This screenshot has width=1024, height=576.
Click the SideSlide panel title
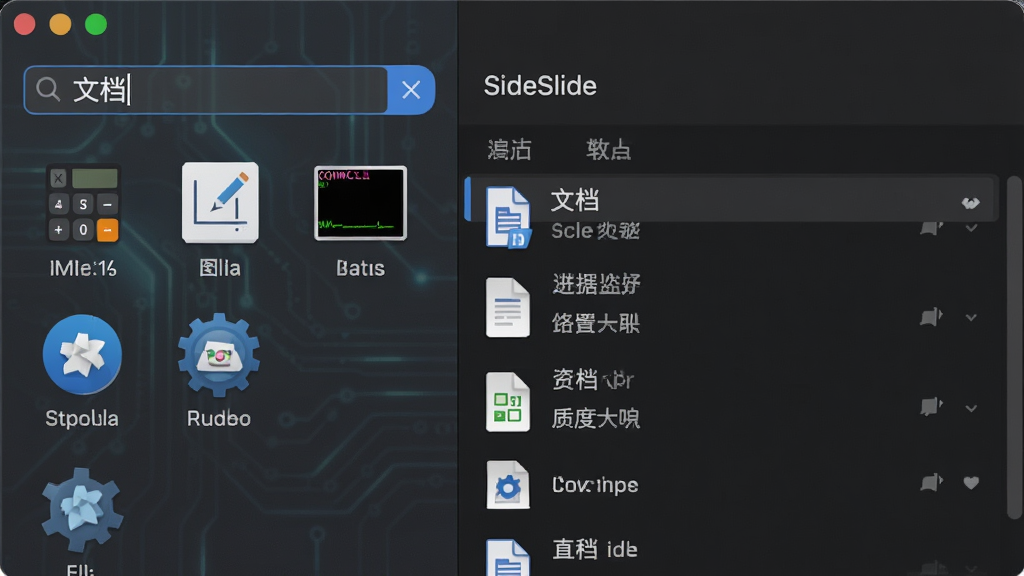point(540,86)
